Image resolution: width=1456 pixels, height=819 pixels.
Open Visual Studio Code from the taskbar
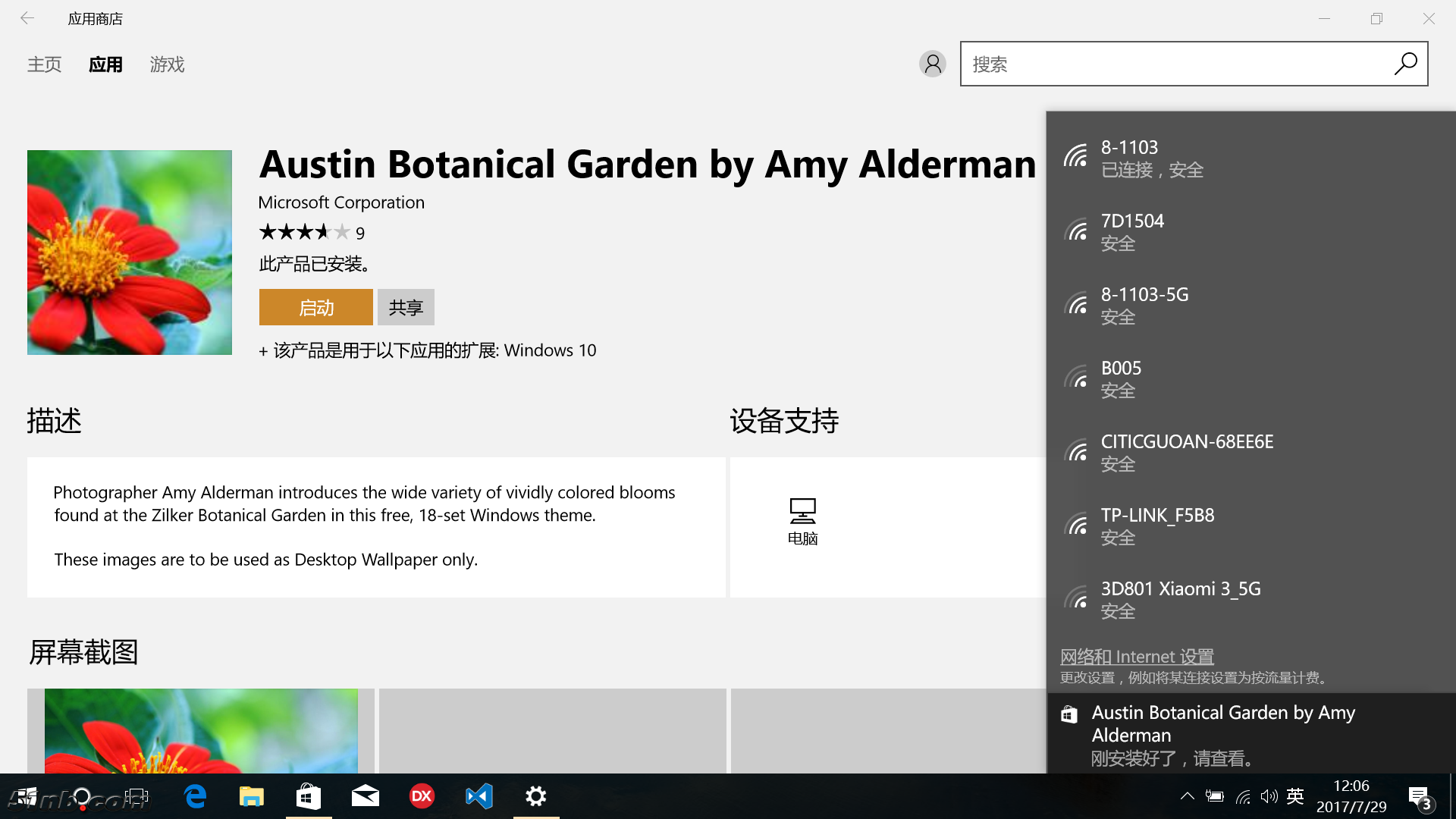[x=479, y=796]
